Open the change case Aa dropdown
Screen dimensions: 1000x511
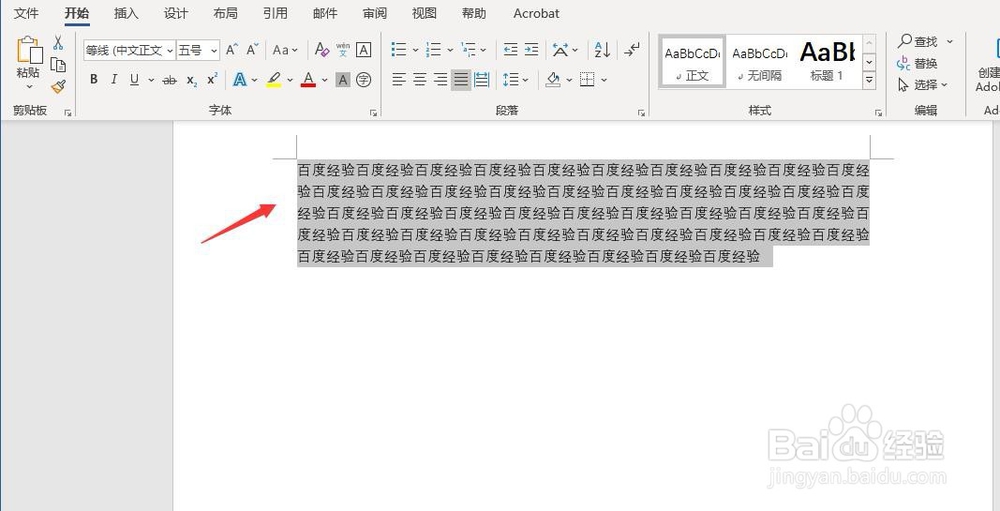pyautogui.click(x=285, y=50)
